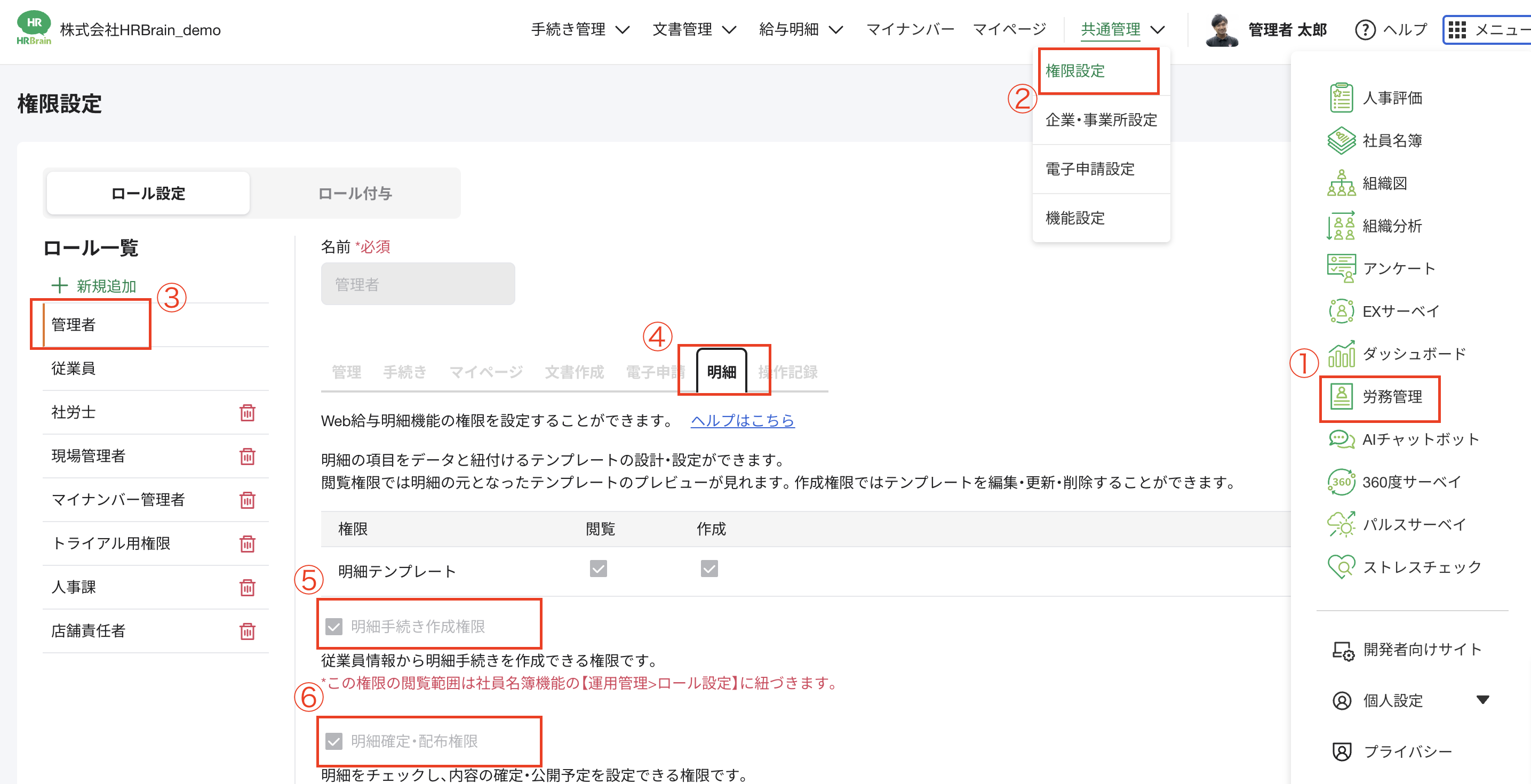The height and width of the screenshot is (784, 1531).
Task: Open the ヘルプ question mark icon
Action: click(x=1366, y=29)
